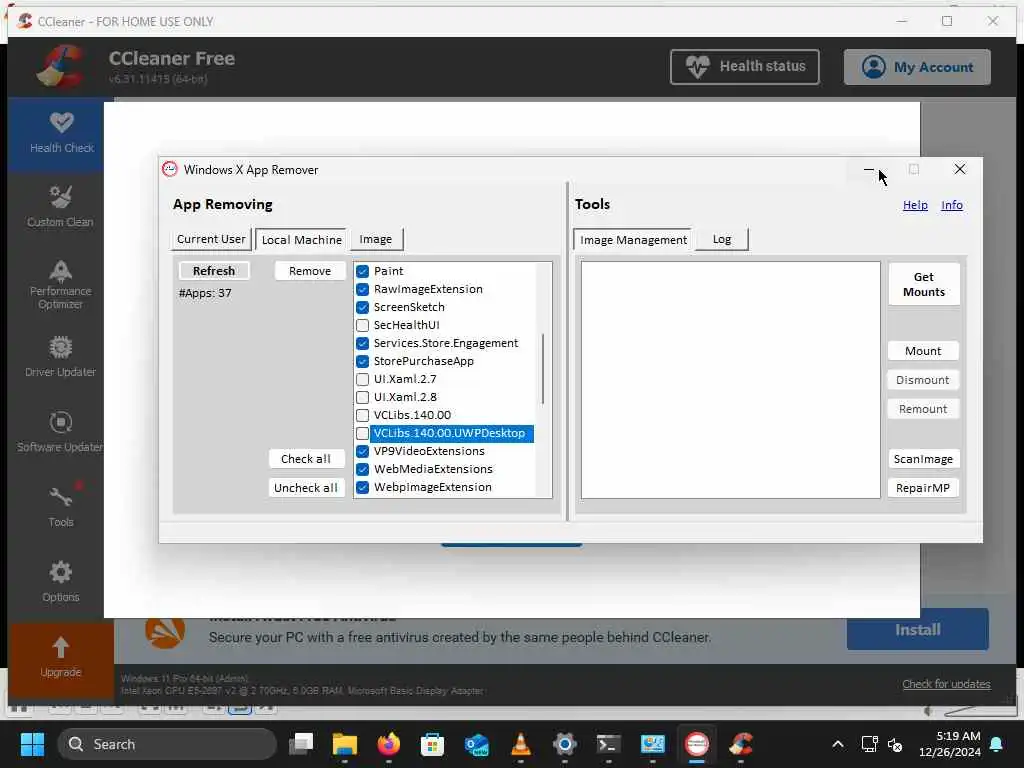
Task: Open My Account in CCleaner
Action: tap(917, 67)
